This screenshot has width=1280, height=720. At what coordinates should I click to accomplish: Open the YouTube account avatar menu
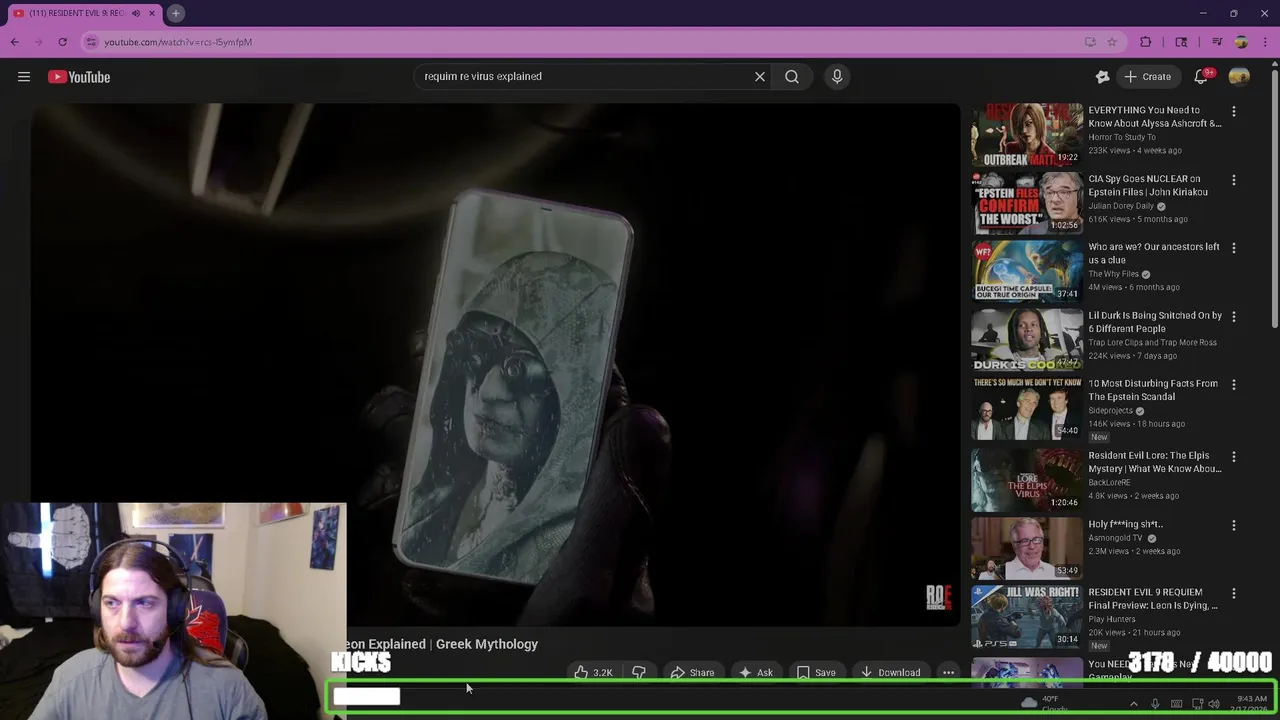(x=1239, y=77)
